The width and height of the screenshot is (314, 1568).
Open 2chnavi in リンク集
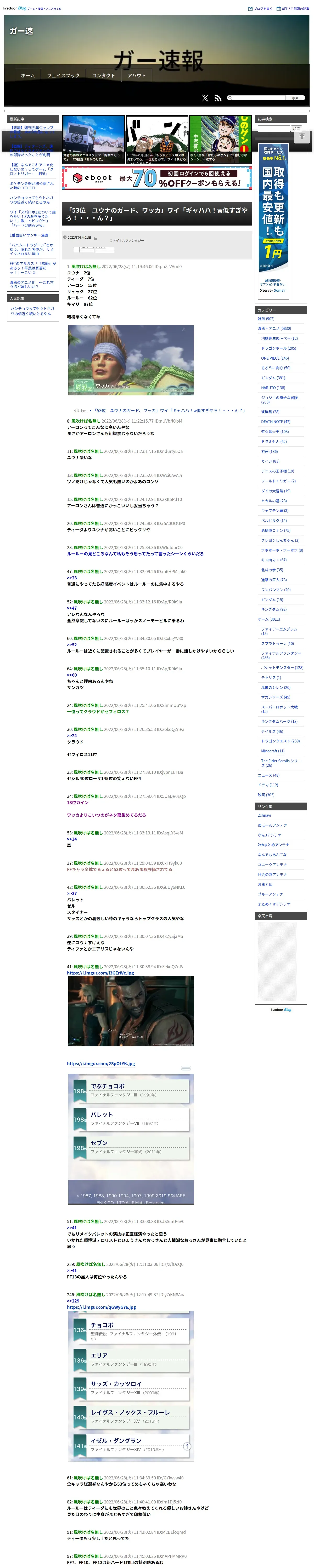tap(264, 816)
